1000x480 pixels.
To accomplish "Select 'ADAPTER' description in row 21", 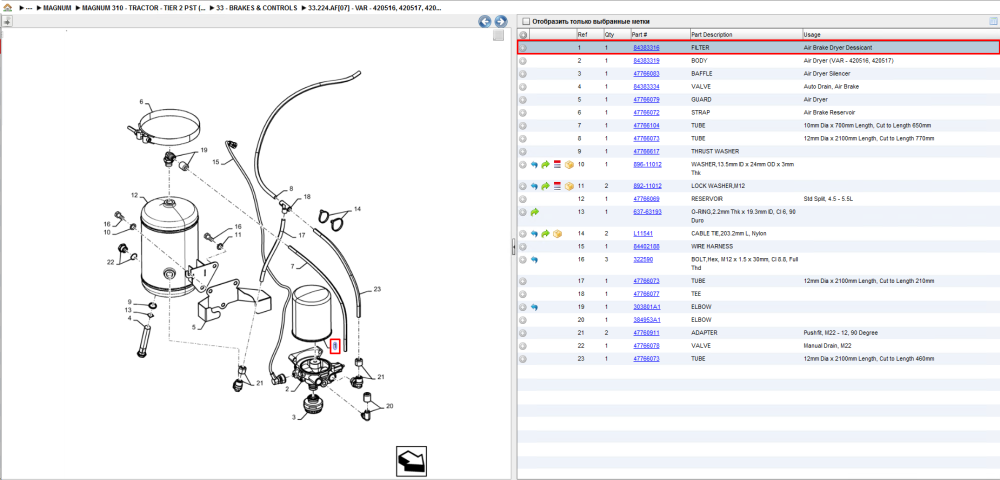I will (x=703, y=333).
